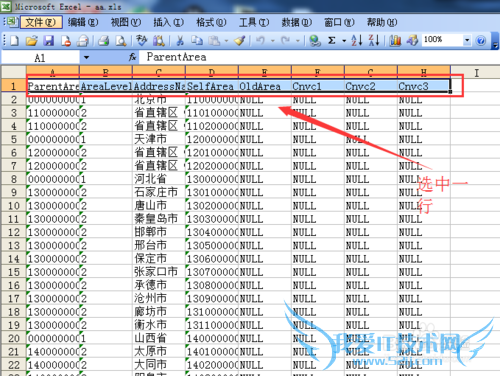Click cell containing OldArea

point(265,86)
